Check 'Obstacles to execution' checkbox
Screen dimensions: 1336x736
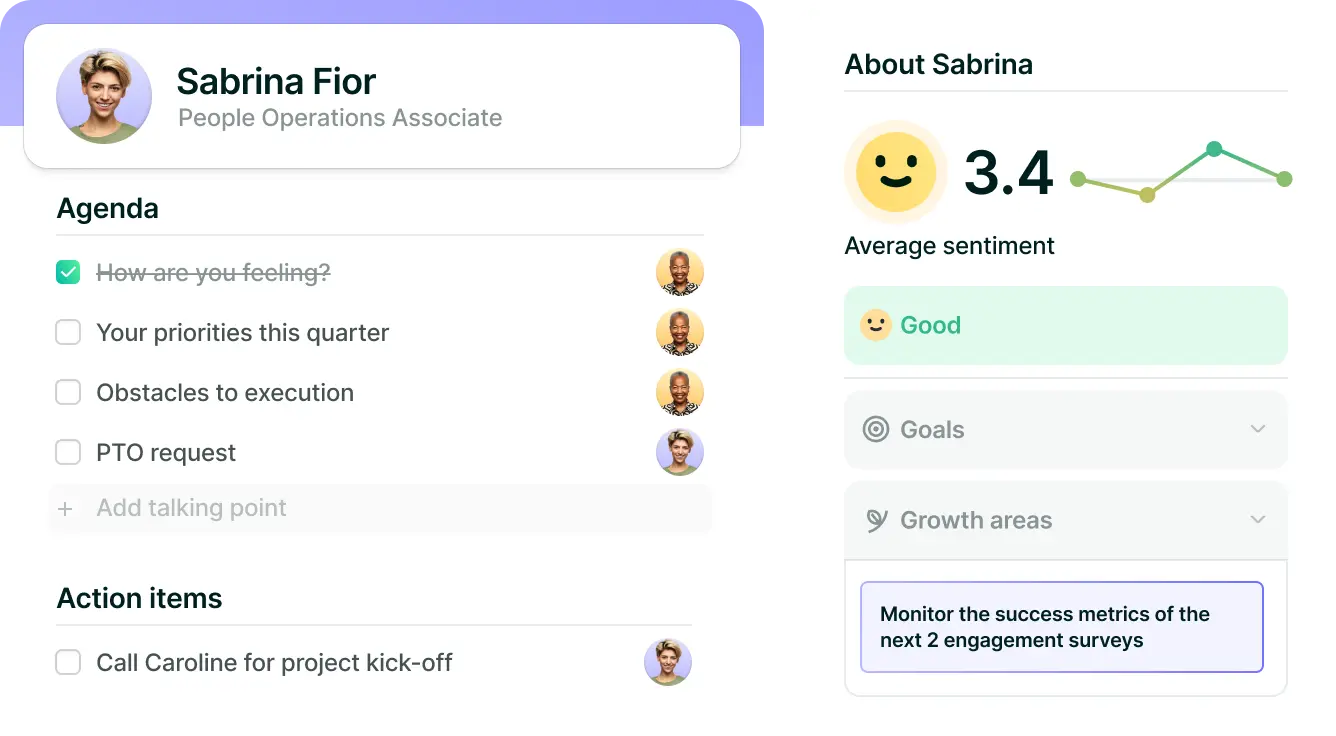68,392
